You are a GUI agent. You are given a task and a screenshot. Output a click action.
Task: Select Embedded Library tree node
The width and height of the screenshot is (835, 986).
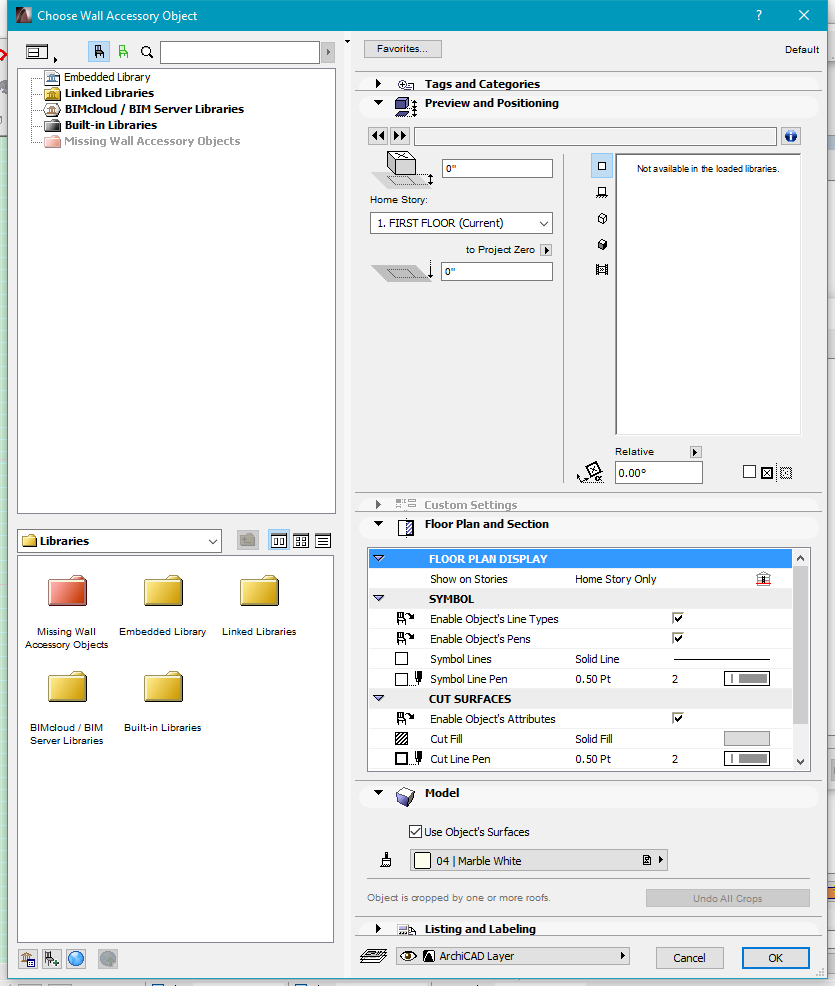(107, 77)
